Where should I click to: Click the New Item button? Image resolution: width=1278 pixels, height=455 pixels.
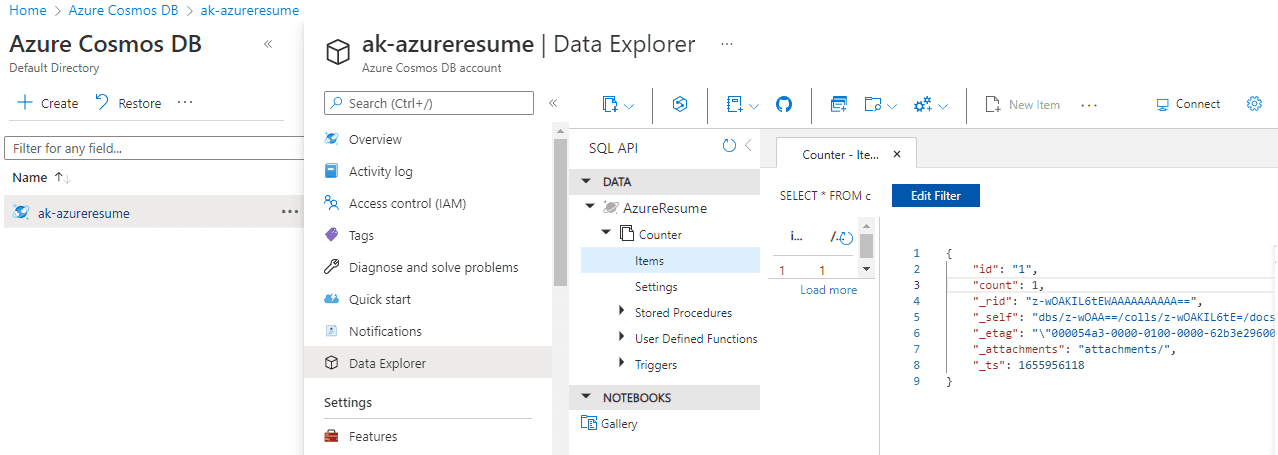point(1022,104)
